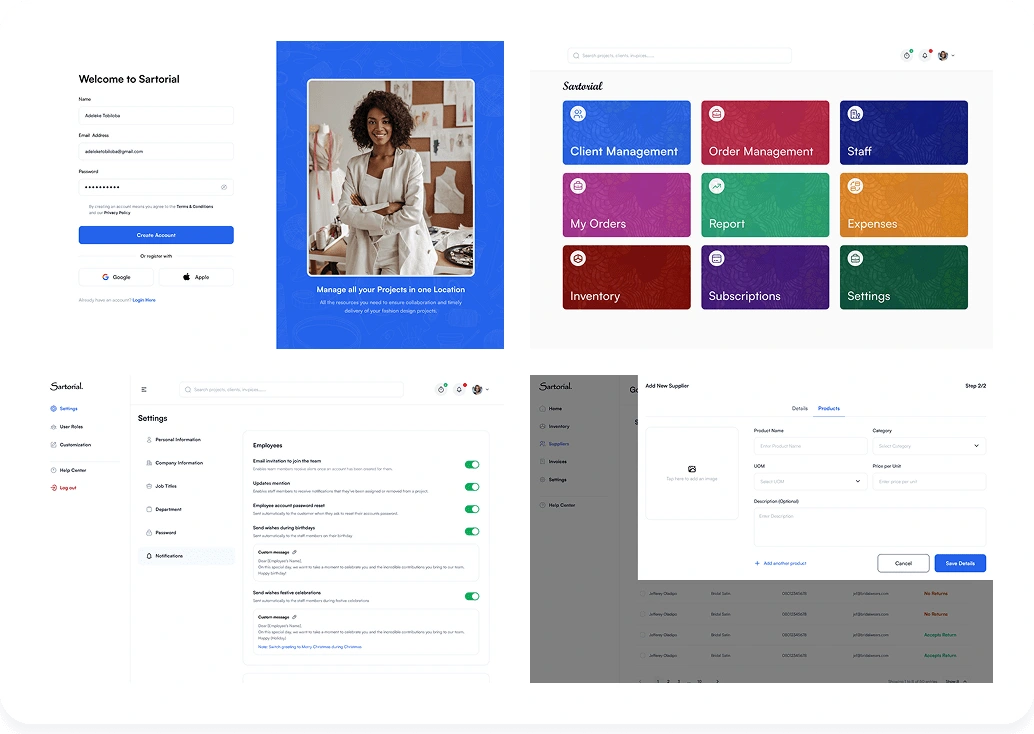This screenshot has height=734, width=1034.
Task: Toggle Send wishes festive celebrations
Action: pyautogui.click(x=472, y=596)
